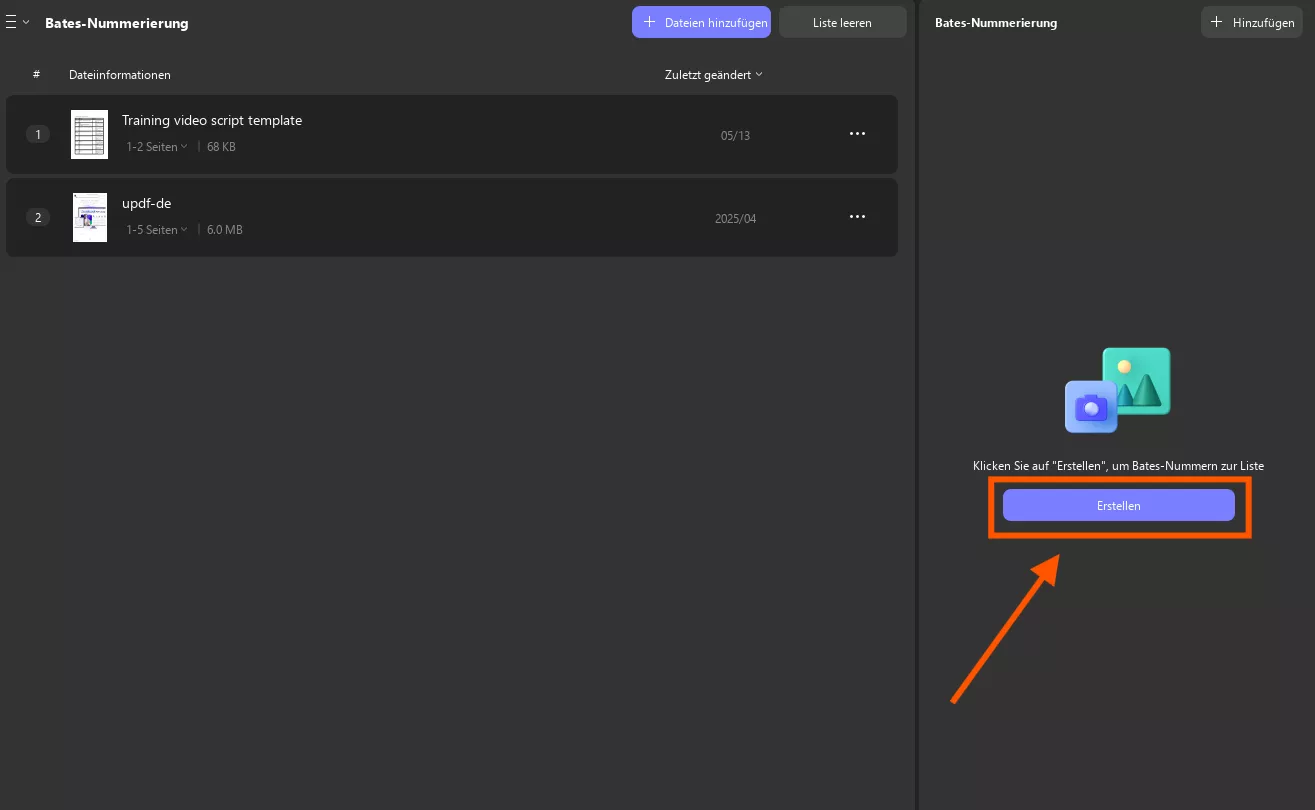Click the number 1 row badge
Screen dimensions: 1315x810
tap(38, 134)
